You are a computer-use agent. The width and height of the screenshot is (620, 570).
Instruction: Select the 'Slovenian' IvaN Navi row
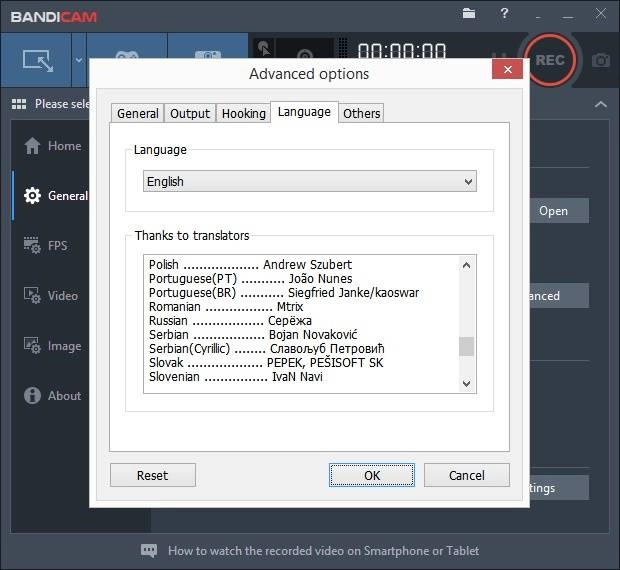pyautogui.click(x=236, y=377)
